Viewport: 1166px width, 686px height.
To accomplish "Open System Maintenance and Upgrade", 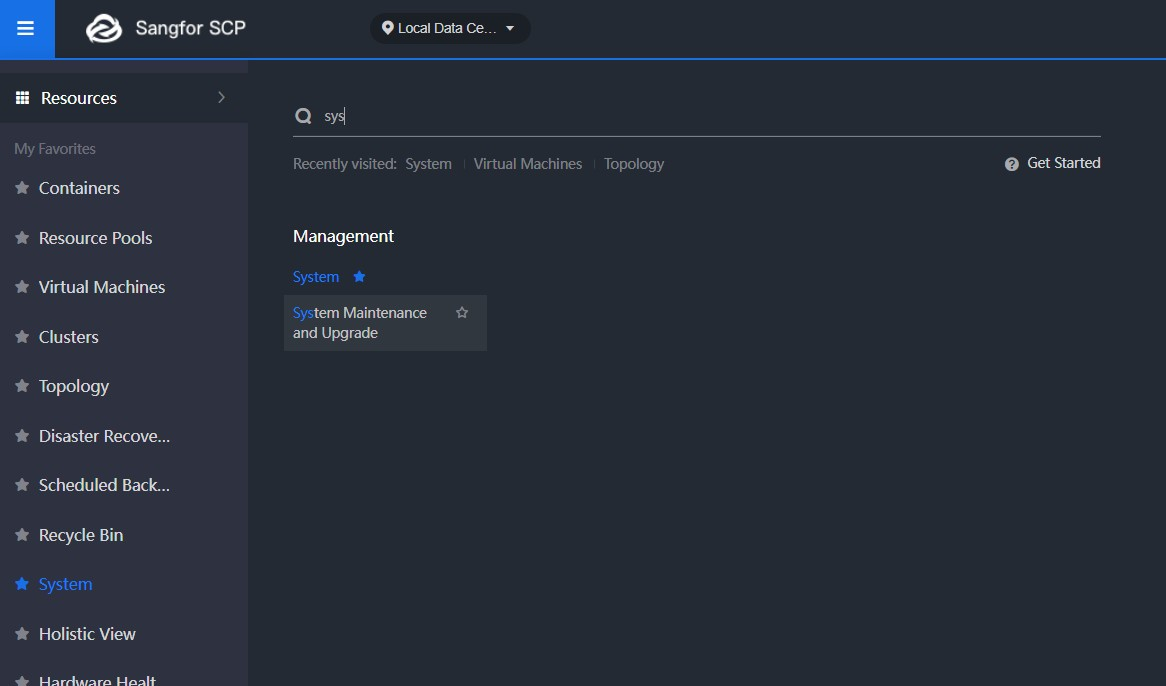I will [360, 322].
